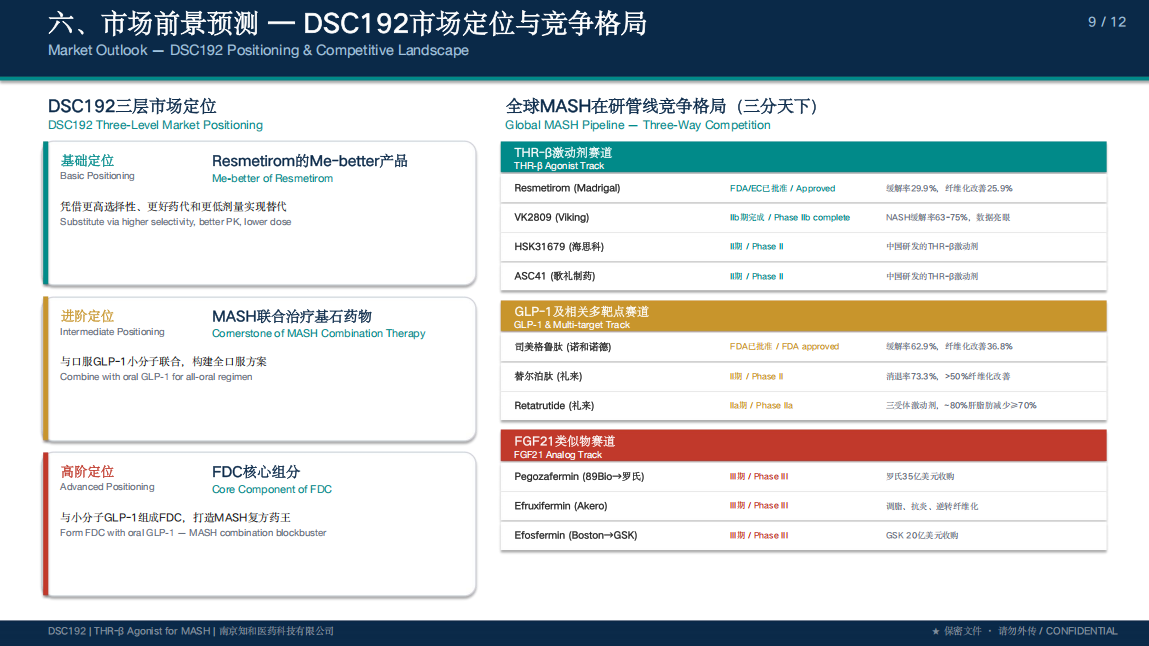Select the '进阶定位' label

coord(87,316)
